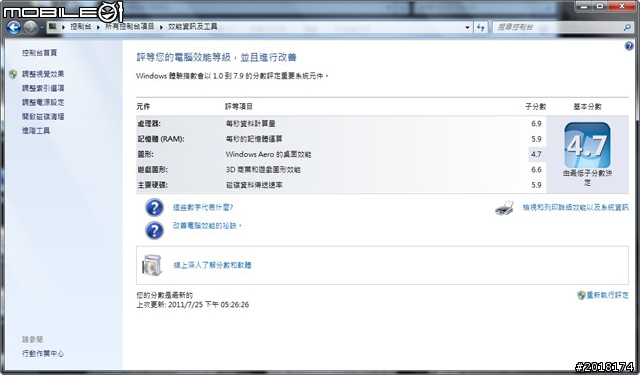This screenshot has width=640, height=375.
Task: Refresh the page with the refresh button
Action: pos(481,27)
